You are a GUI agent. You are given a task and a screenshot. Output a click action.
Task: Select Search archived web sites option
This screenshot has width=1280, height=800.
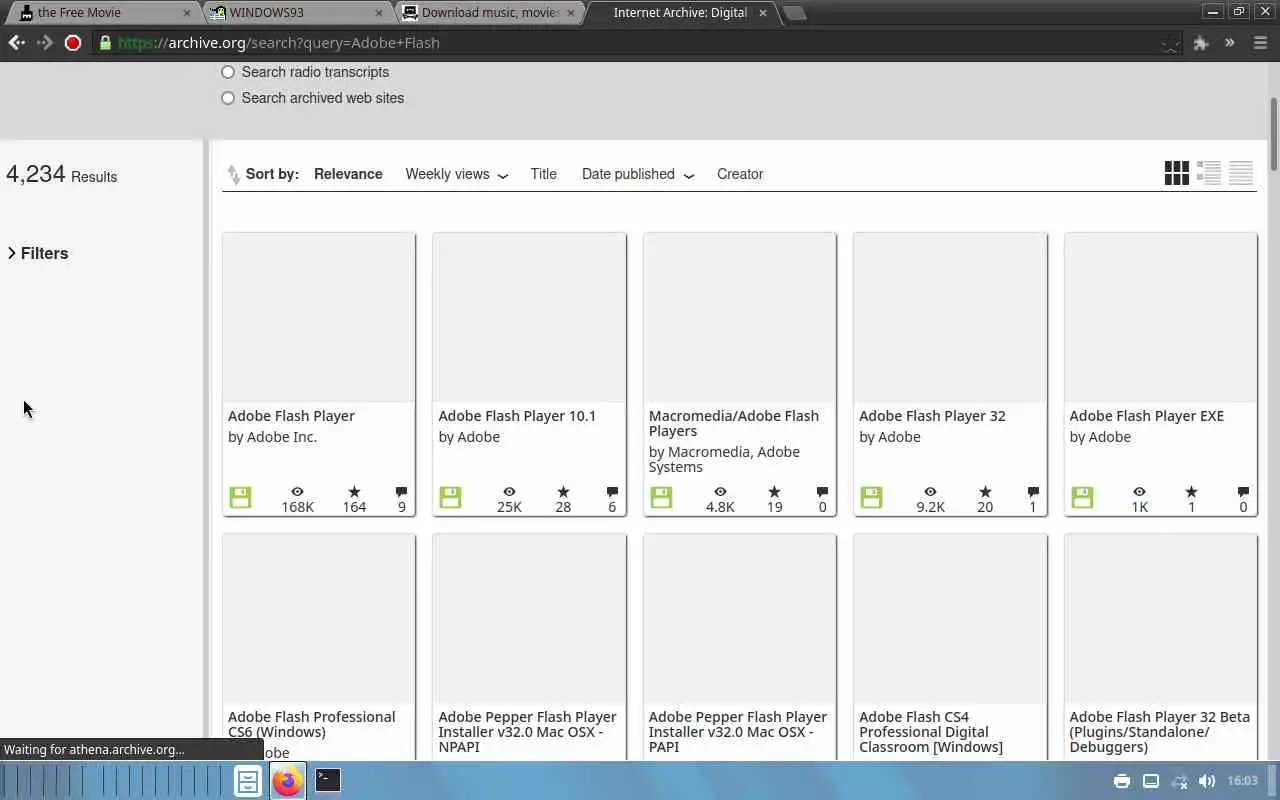[228, 98]
